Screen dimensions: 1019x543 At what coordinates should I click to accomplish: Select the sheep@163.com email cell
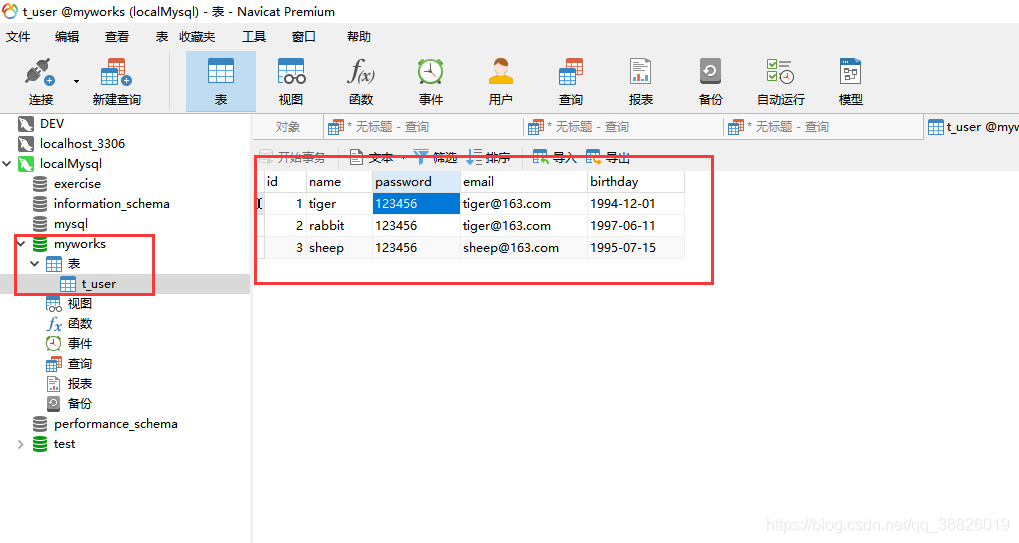pyautogui.click(x=524, y=248)
